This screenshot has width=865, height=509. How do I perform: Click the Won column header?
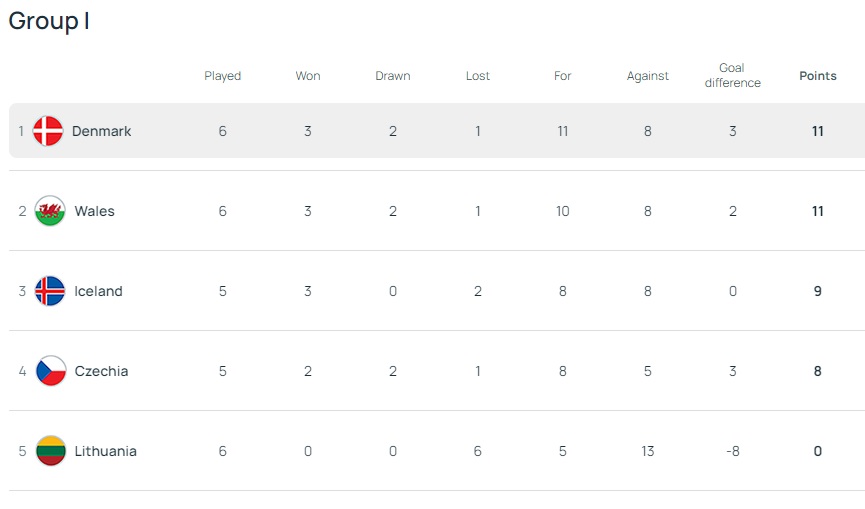click(x=308, y=76)
